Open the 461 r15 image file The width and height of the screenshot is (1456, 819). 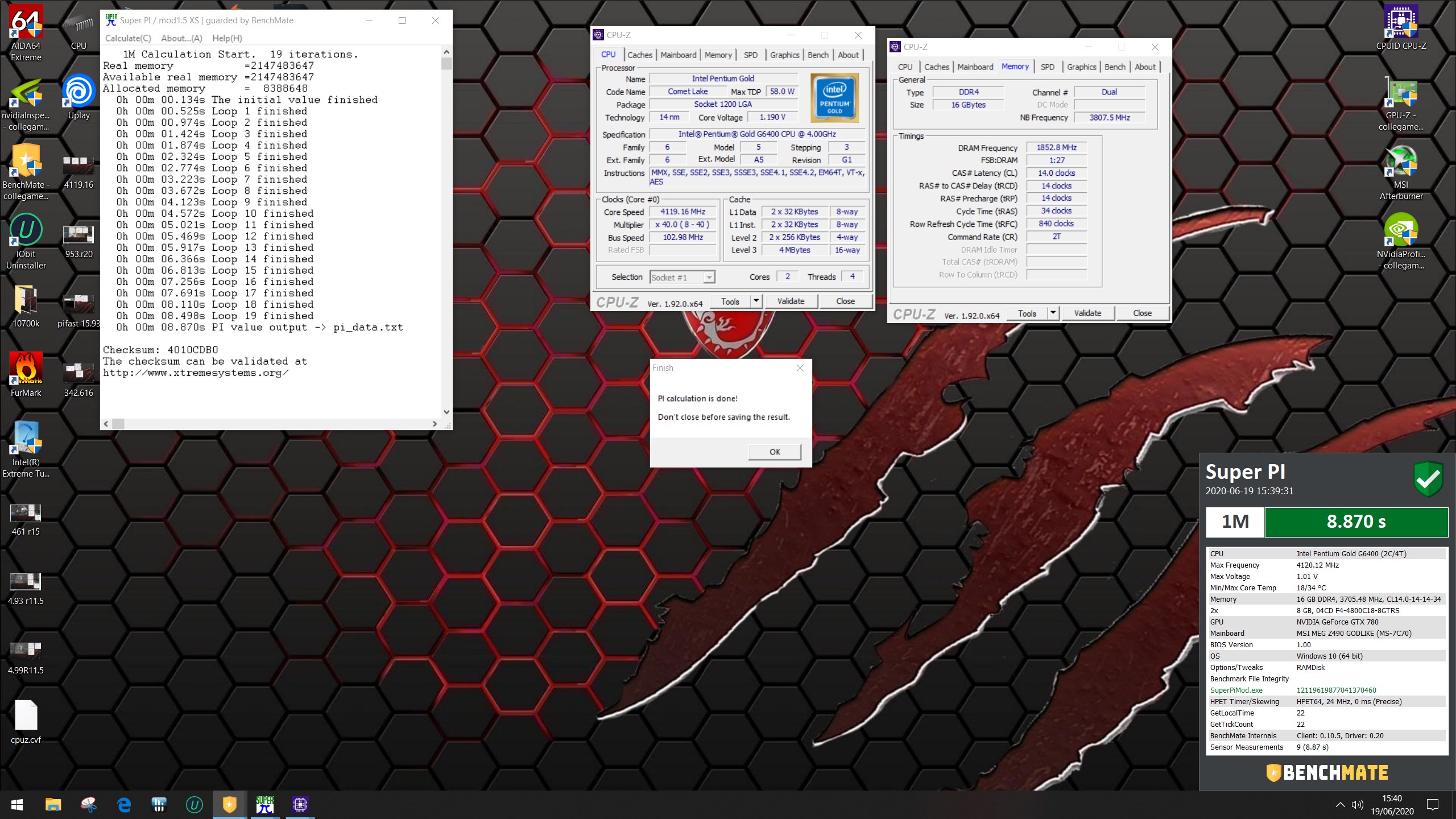[x=26, y=520]
